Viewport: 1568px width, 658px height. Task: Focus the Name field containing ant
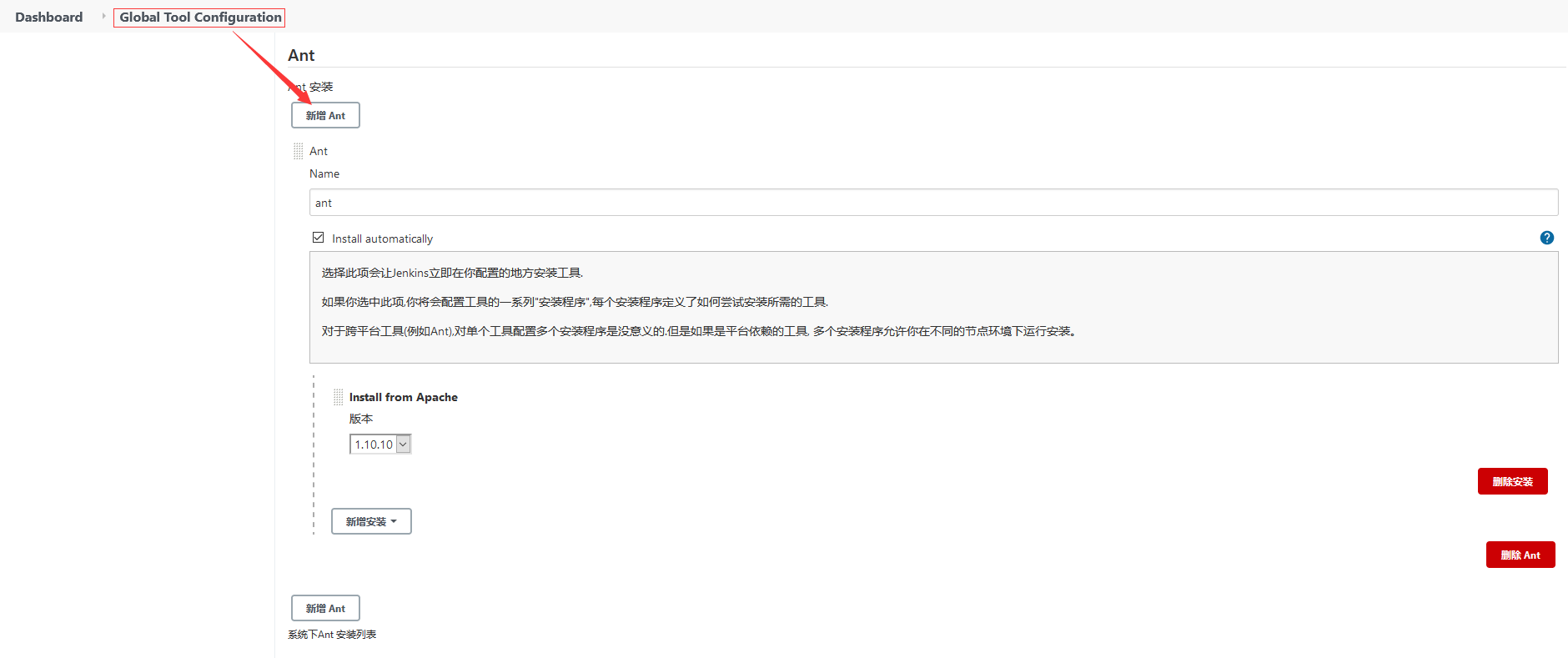pos(933,203)
